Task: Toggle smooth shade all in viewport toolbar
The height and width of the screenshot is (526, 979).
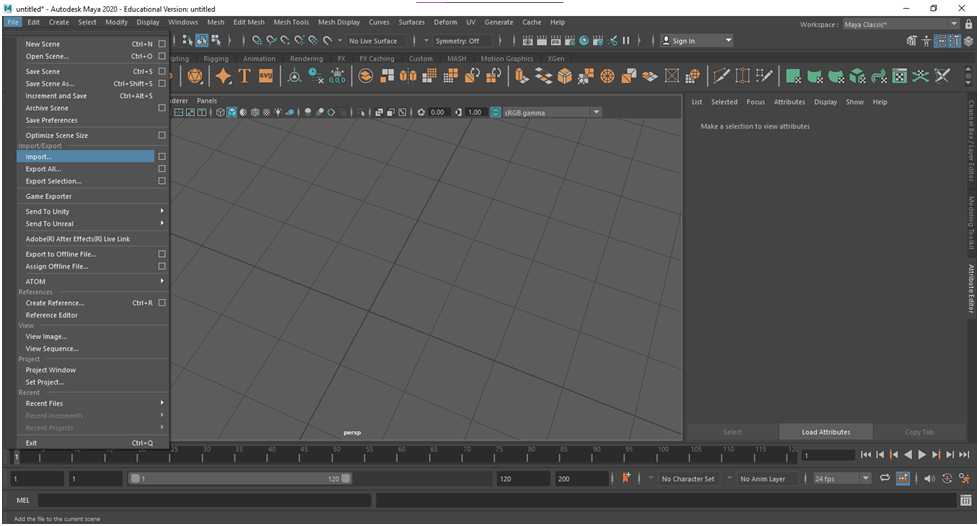Action: pyautogui.click(x=232, y=112)
